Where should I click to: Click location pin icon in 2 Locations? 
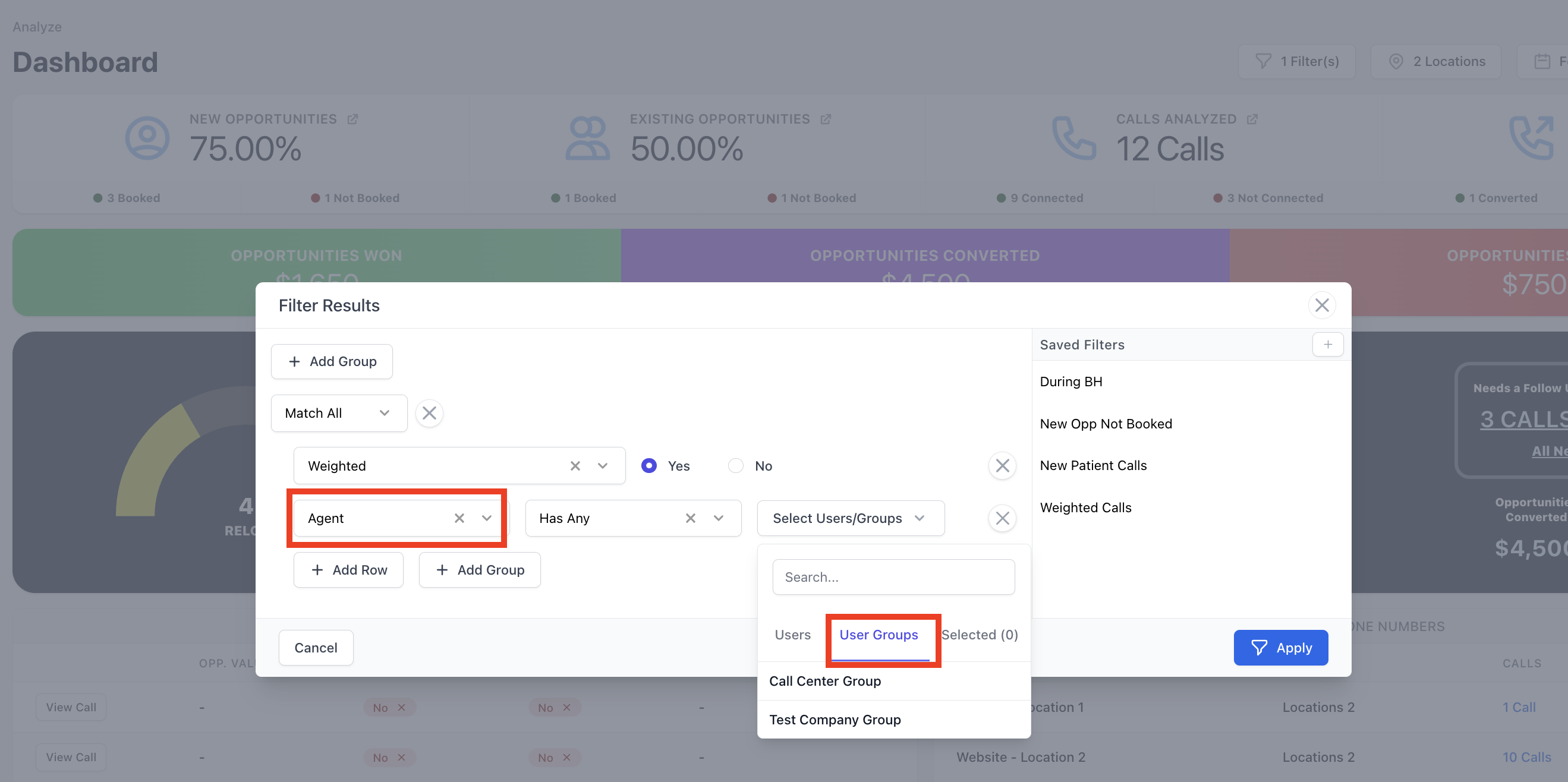pos(1396,61)
